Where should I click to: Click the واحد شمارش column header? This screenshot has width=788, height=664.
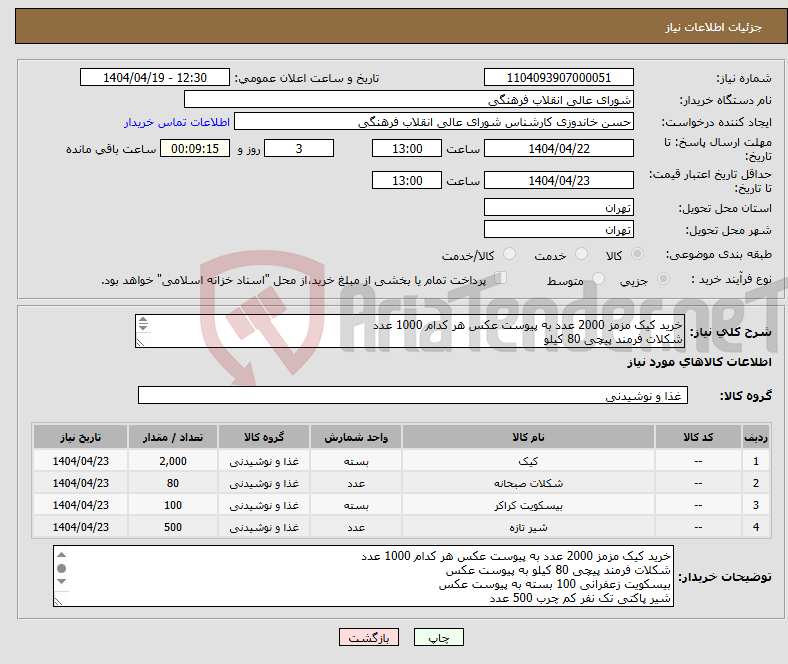[356, 437]
